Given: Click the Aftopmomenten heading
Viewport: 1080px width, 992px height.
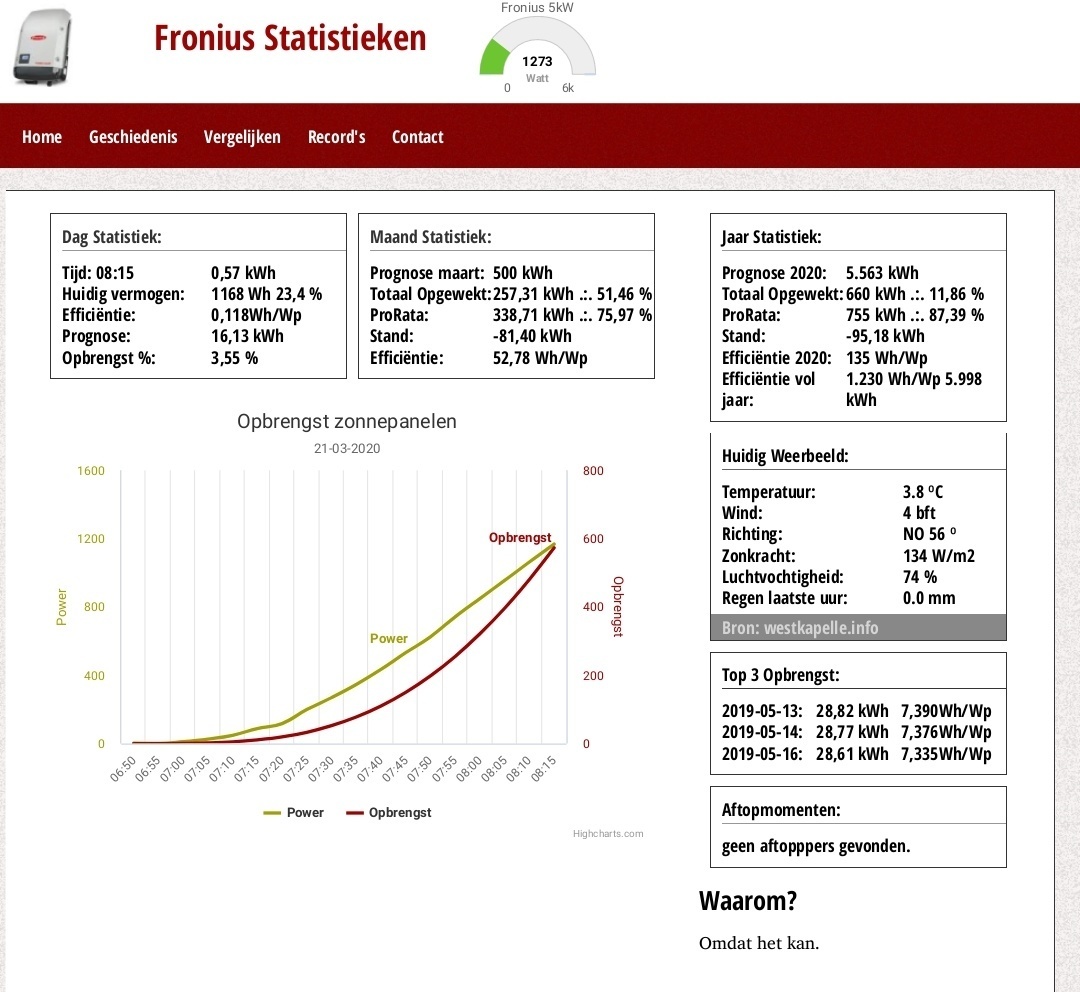Looking at the screenshot, I should [781, 809].
